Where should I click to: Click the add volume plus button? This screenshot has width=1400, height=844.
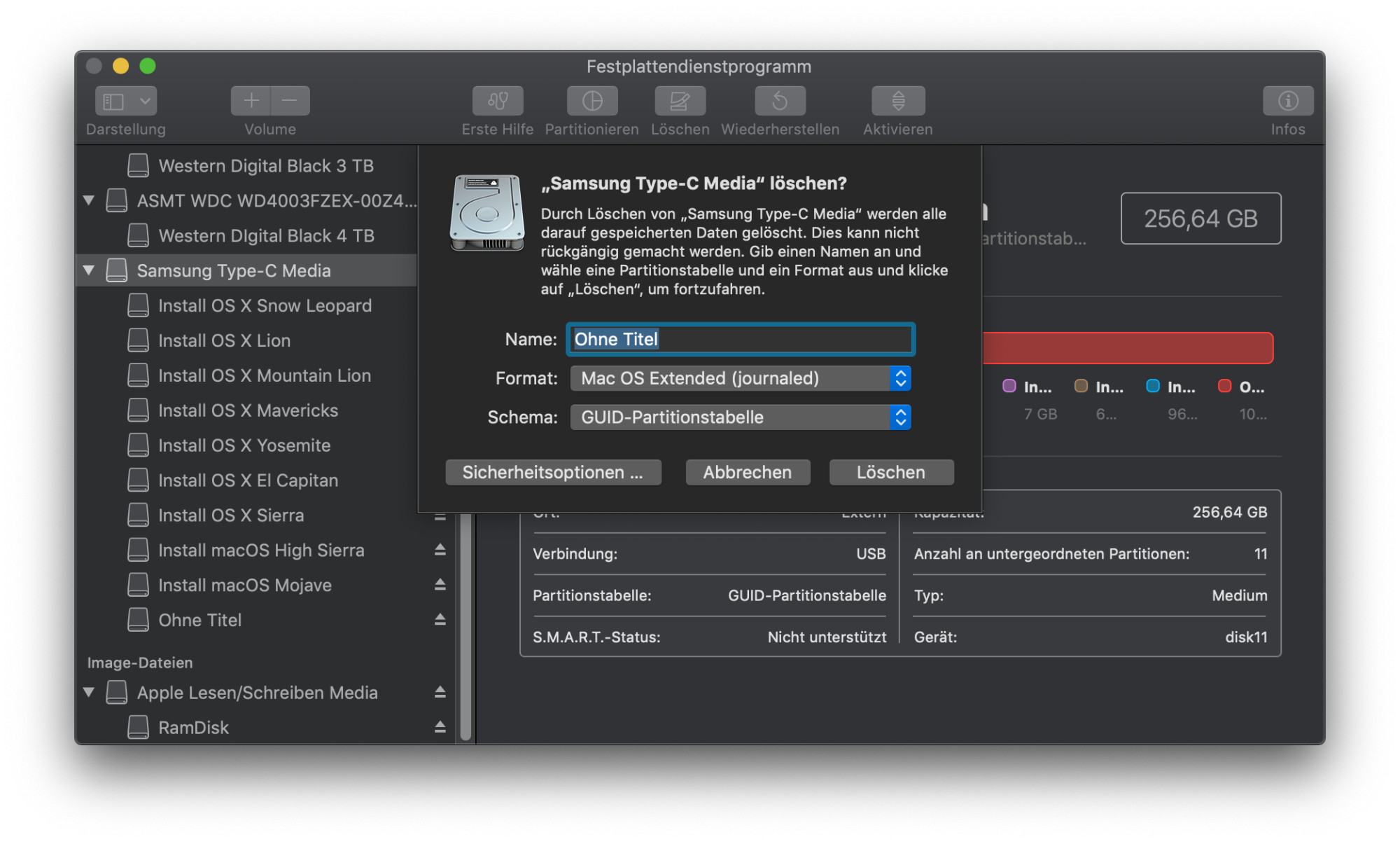pyautogui.click(x=251, y=101)
